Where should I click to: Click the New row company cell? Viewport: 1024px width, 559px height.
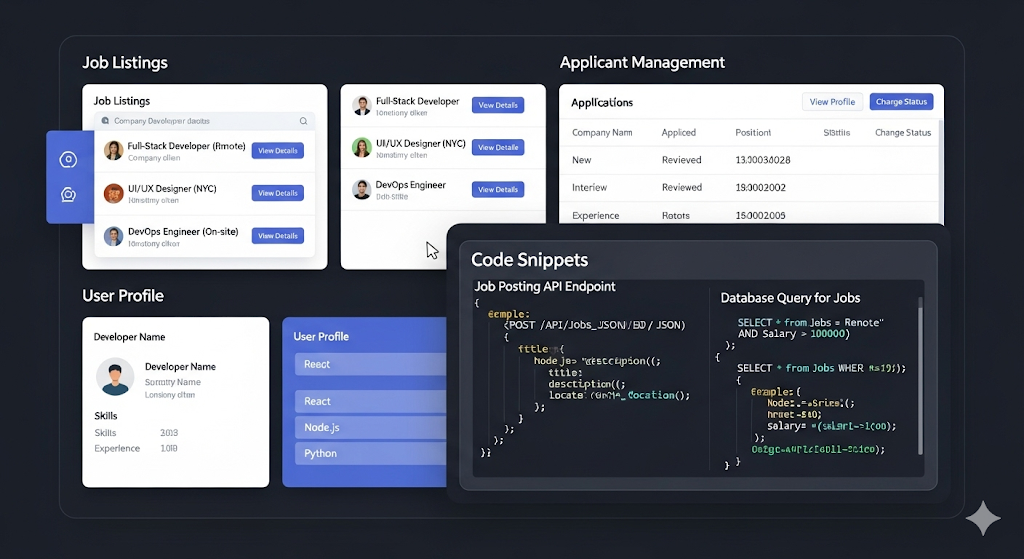point(581,160)
